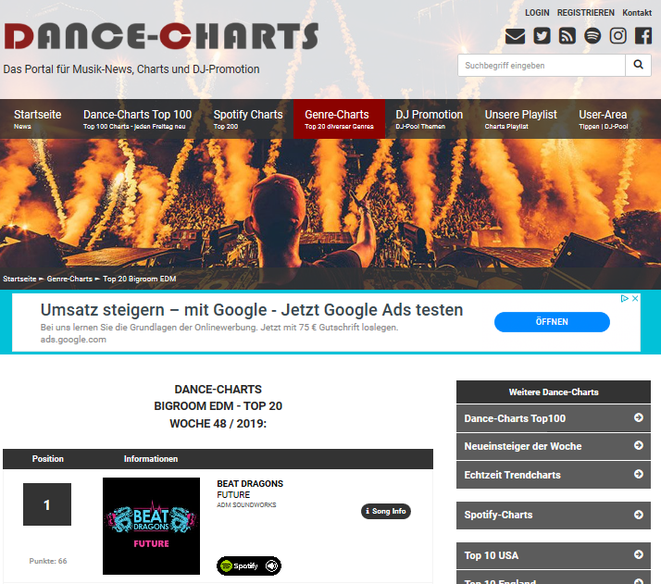The width and height of the screenshot is (661, 584).
Task: Open the Twitter icon in header
Action: [x=542, y=36]
